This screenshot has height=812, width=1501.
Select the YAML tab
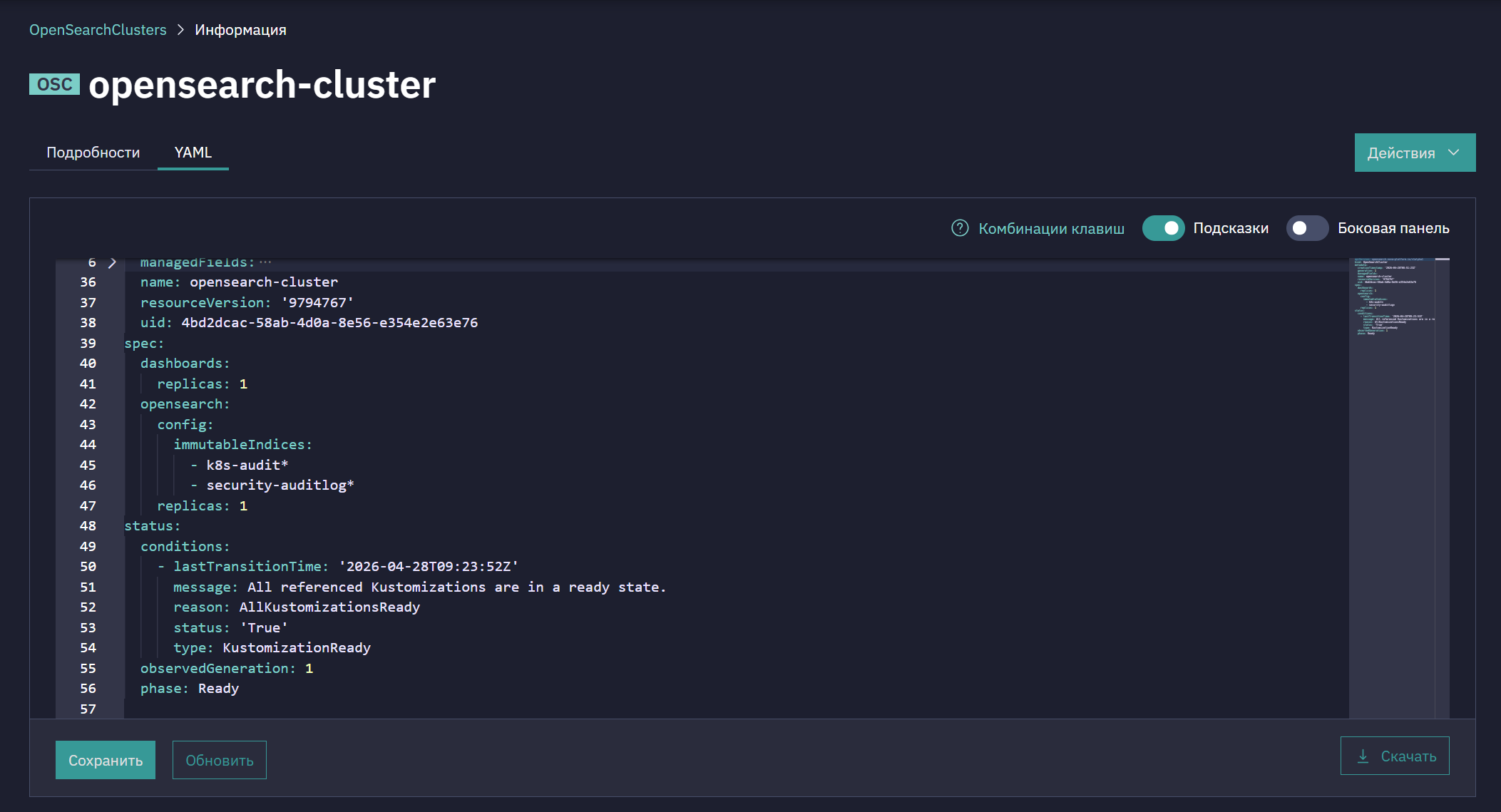(x=193, y=153)
